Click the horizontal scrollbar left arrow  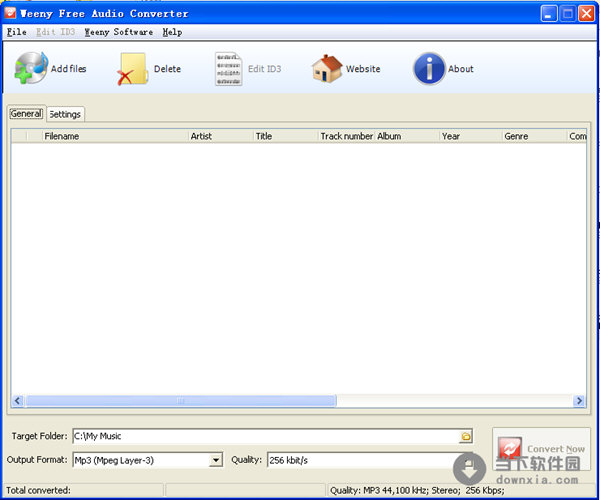pyautogui.click(x=18, y=401)
